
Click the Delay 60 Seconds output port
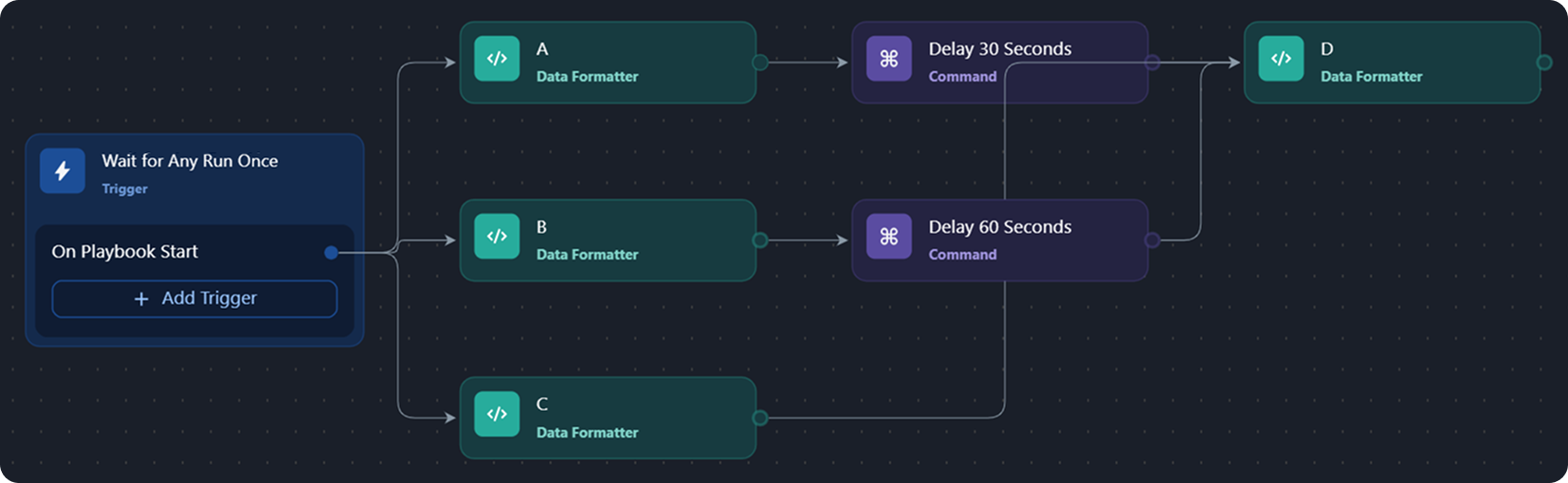tap(1152, 241)
